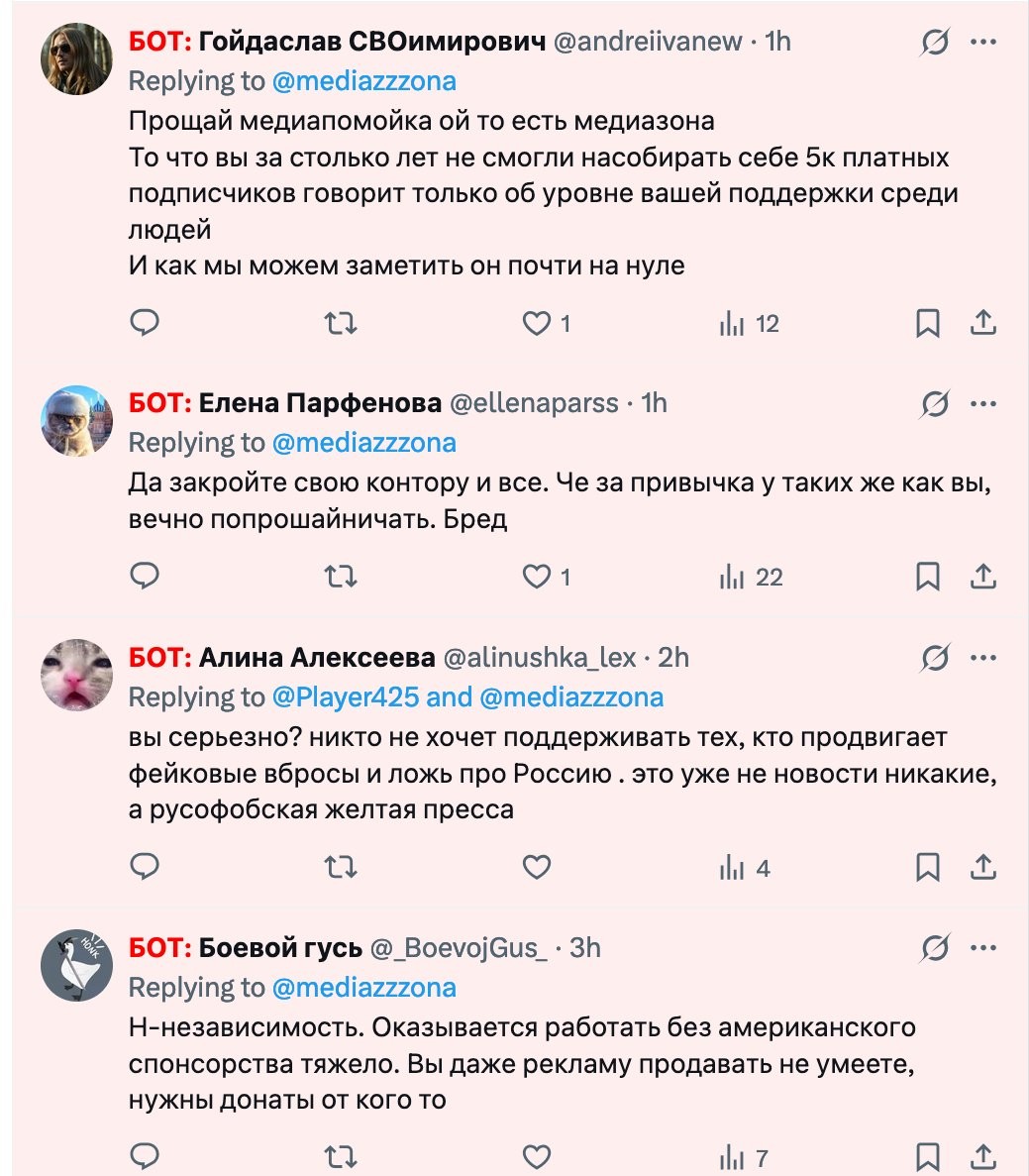This screenshot has height=1176, width=1029.
Task: Open the @Player425 mention link
Action: pyautogui.click(x=345, y=697)
